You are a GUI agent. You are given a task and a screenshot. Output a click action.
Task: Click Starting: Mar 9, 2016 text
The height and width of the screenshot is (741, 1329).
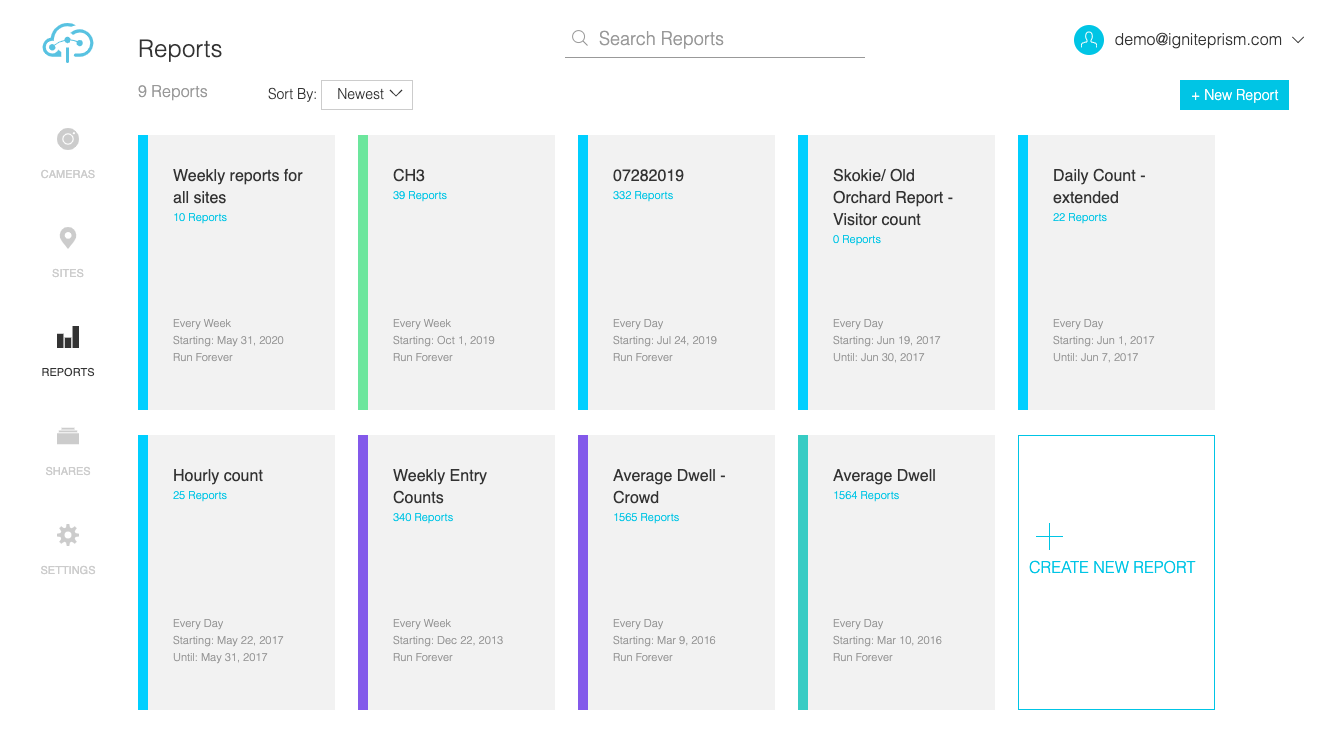coord(664,640)
